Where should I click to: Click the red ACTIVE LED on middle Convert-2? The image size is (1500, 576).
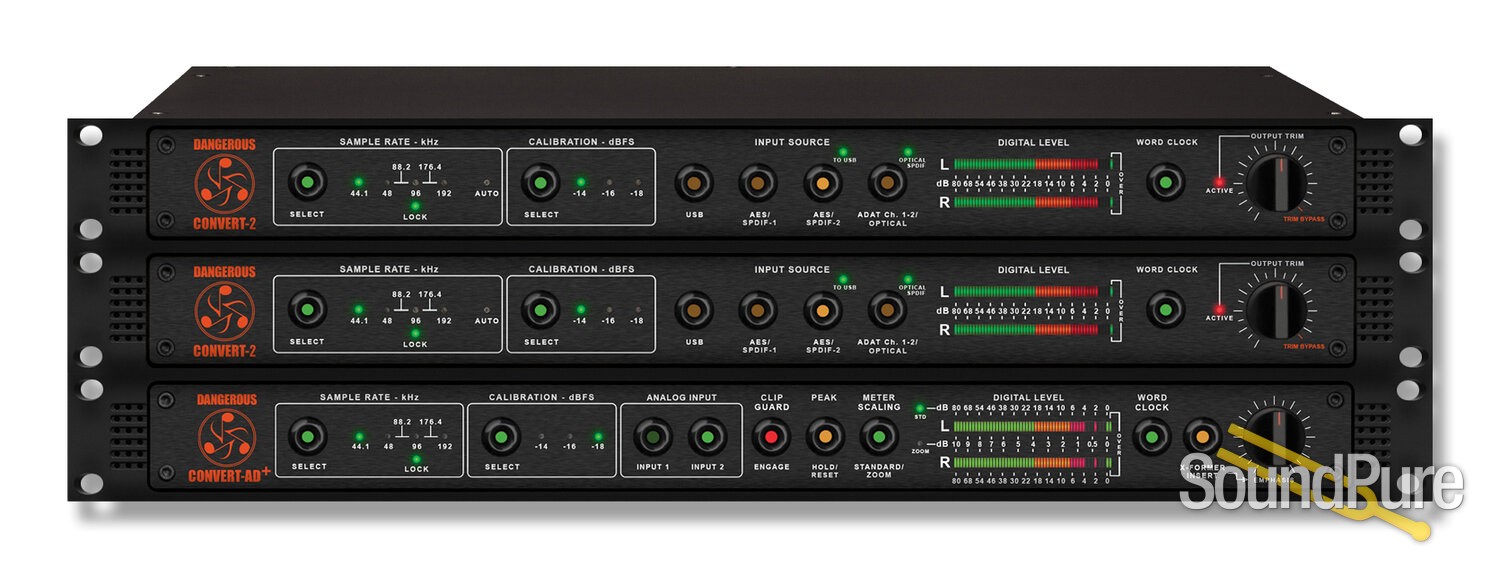coord(1219,309)
